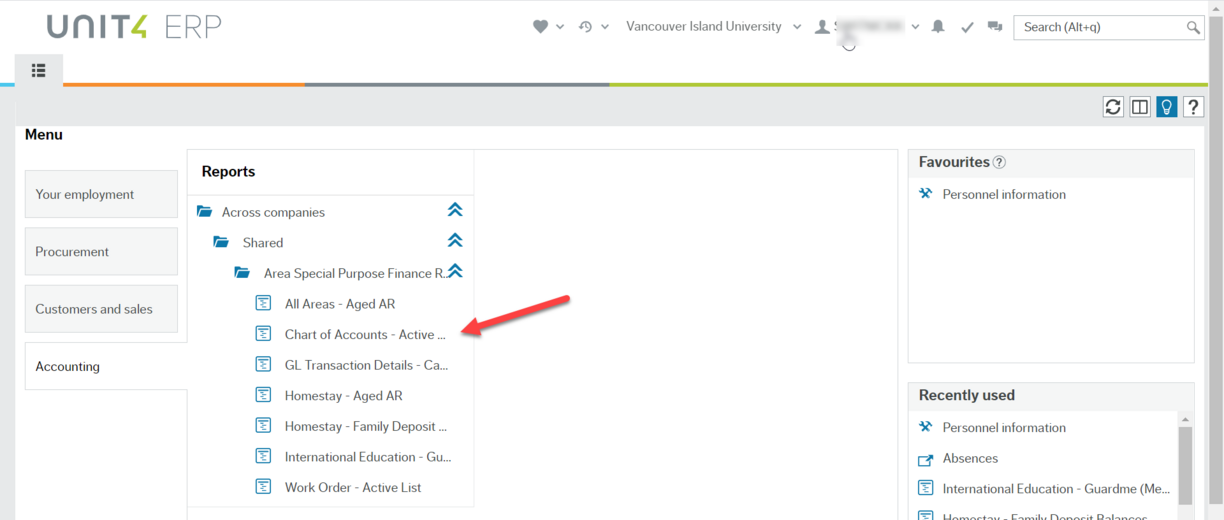Click the heart favourites icon
This screenshot has height=520, width=1224.
coord(540,27)
